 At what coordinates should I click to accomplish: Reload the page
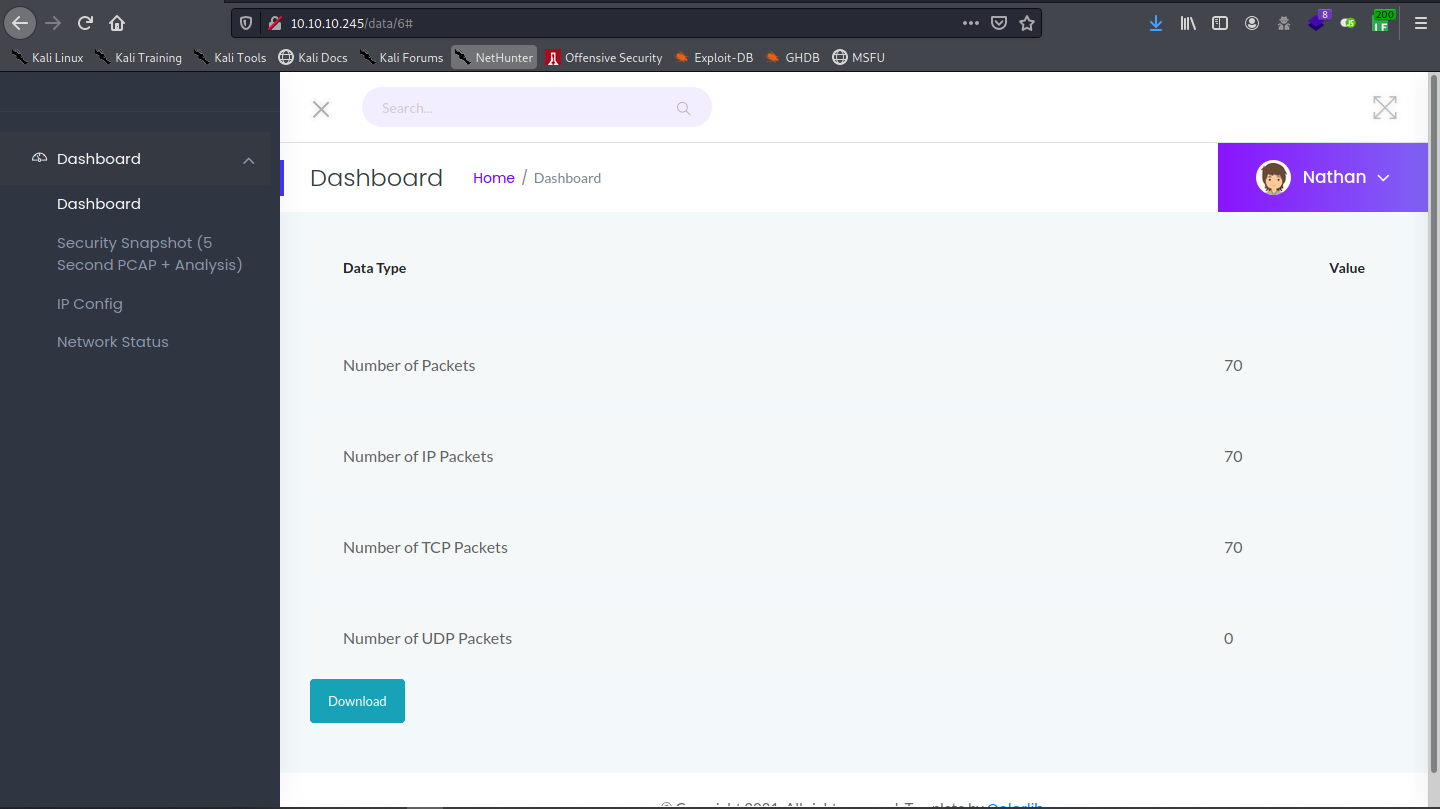point(85,22)
